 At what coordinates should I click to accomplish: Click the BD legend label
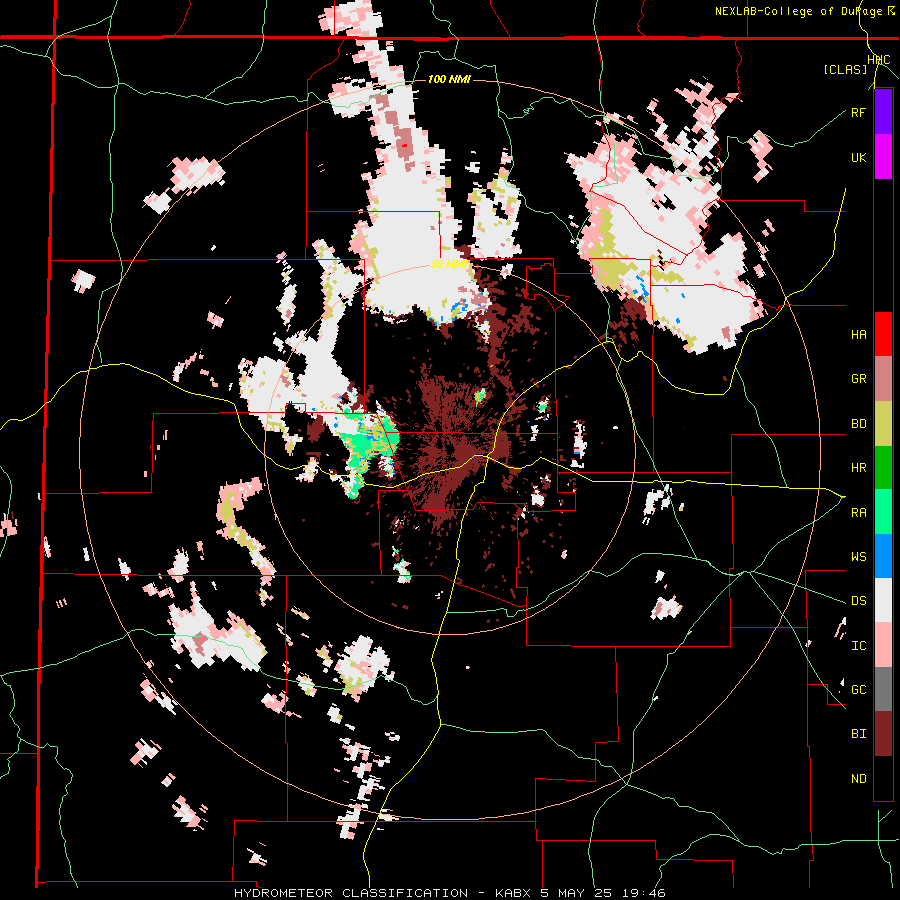click(858, 424)
